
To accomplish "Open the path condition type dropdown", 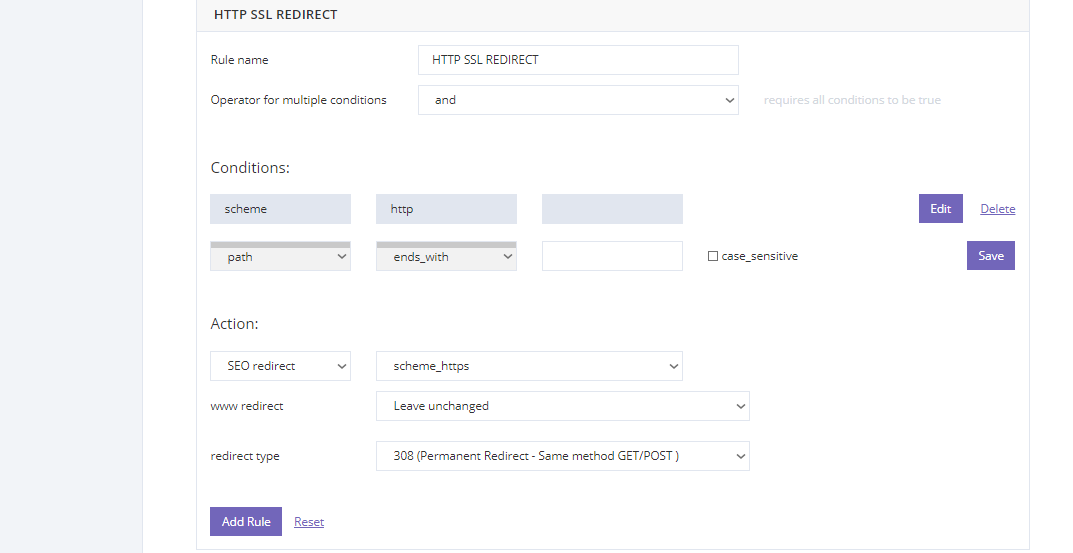I will (281, 257).
